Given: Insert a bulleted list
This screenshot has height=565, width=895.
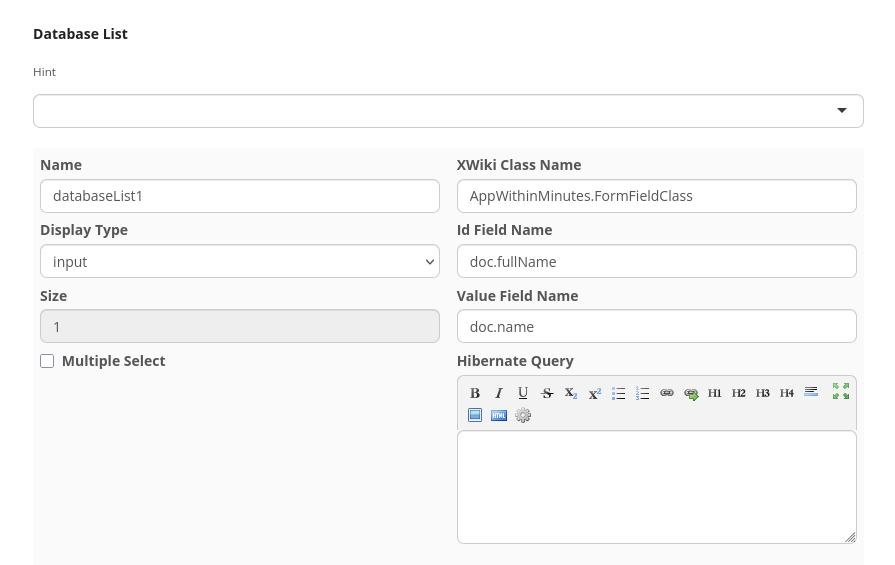Looking at the screenshot, I should [619, 393].
